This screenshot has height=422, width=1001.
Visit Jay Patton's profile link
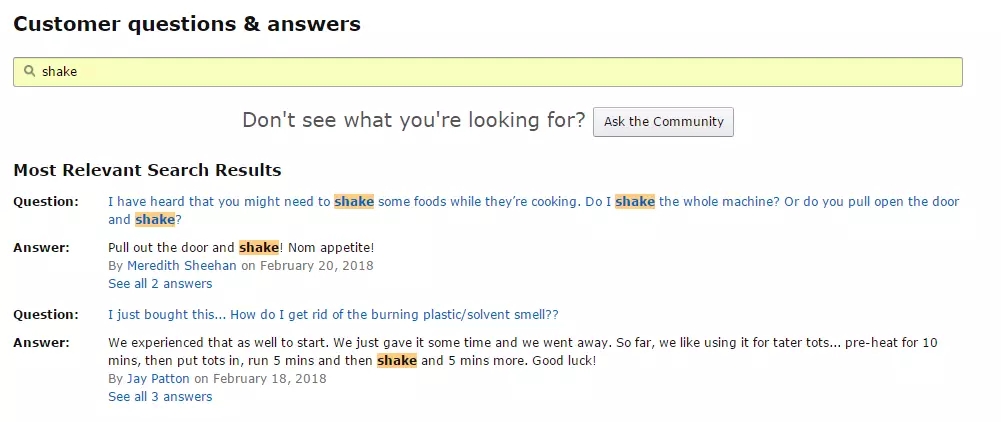click(158, 379)
